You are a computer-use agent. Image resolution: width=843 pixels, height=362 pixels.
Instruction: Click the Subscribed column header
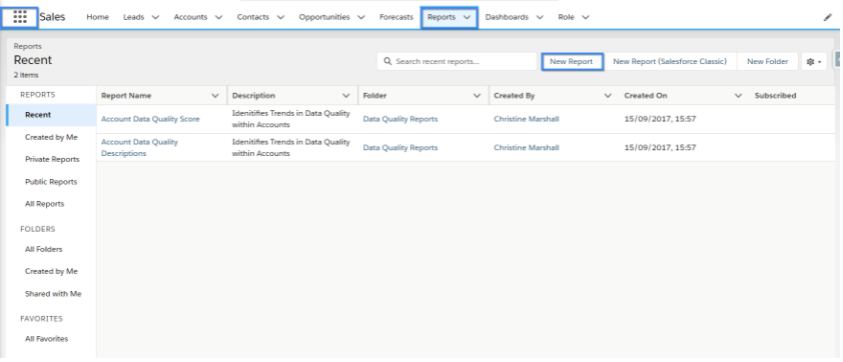(x=775, y=96)
